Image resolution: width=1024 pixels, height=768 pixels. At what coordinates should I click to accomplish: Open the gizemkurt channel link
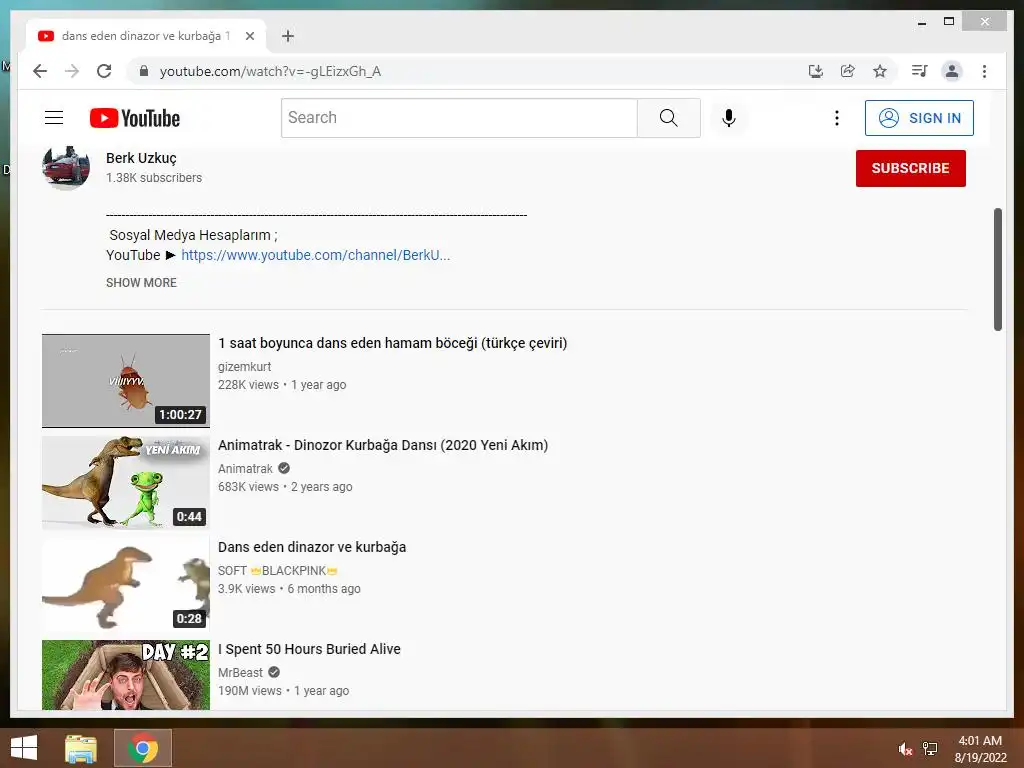tap(244, 367)
